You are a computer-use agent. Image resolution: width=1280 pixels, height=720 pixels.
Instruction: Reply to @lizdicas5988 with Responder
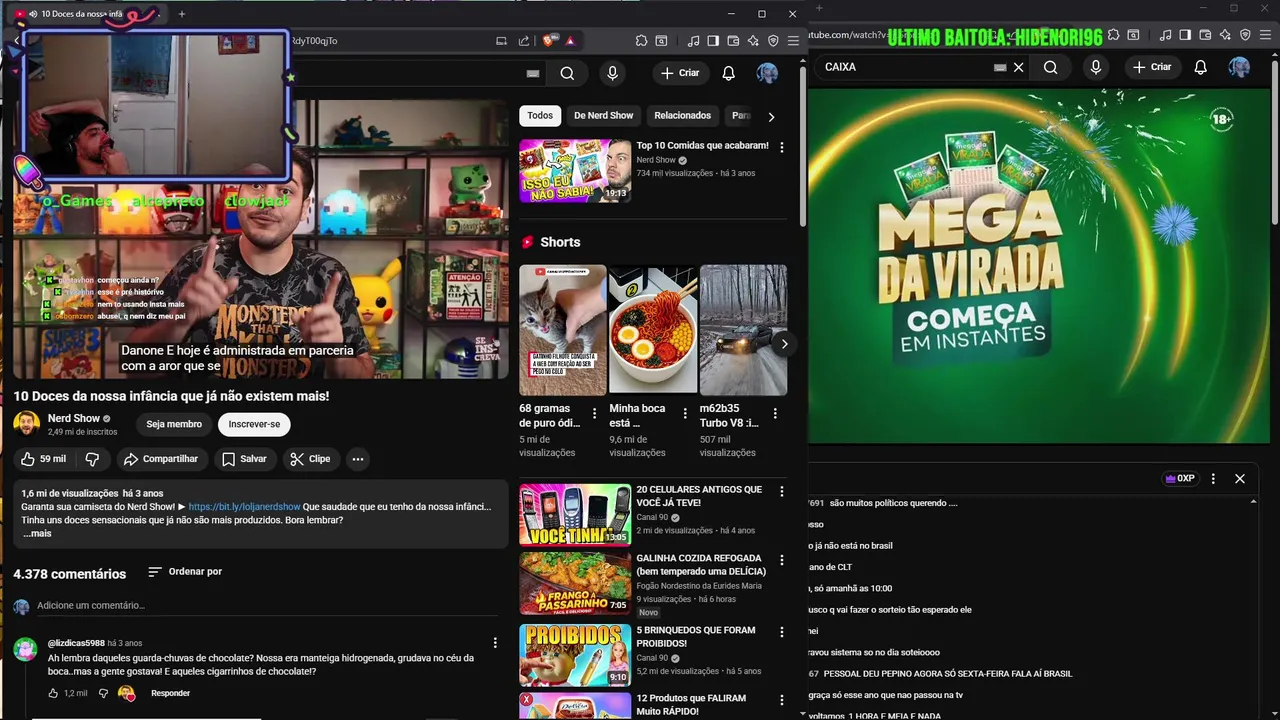click(170, 693)
